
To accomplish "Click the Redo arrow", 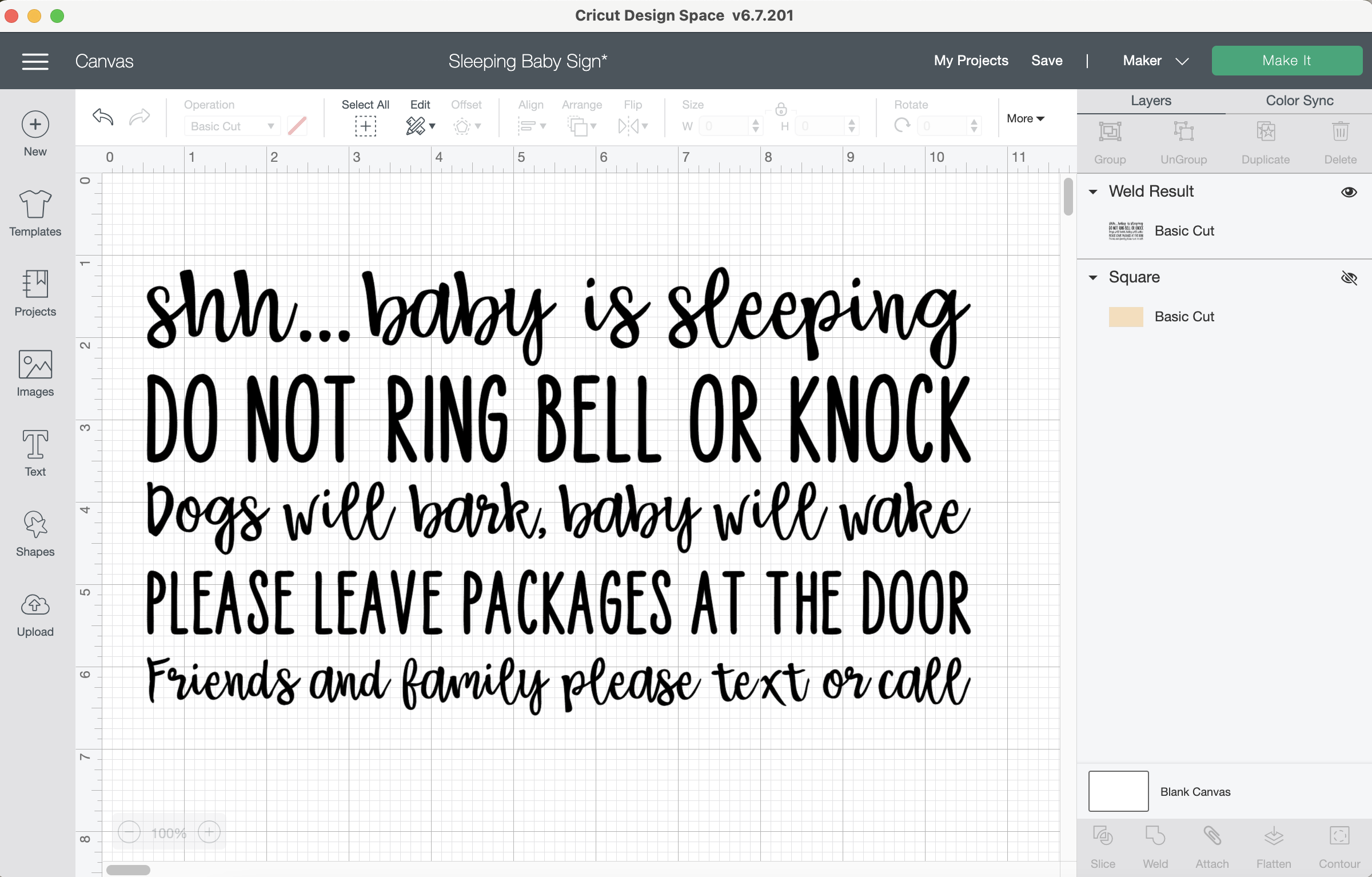I will pyautogui.click(x=139, y=117).
